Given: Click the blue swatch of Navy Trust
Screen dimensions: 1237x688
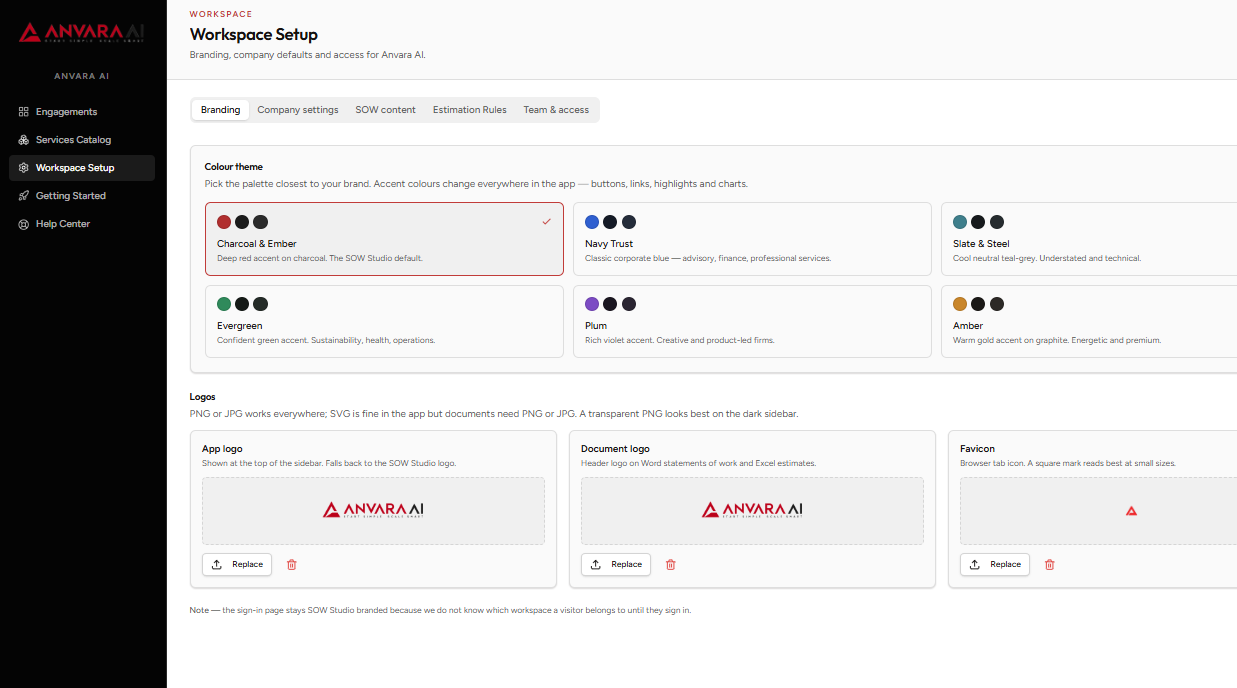Looking at the screenshot, I should pyautogui.click(x=592, y=222).
